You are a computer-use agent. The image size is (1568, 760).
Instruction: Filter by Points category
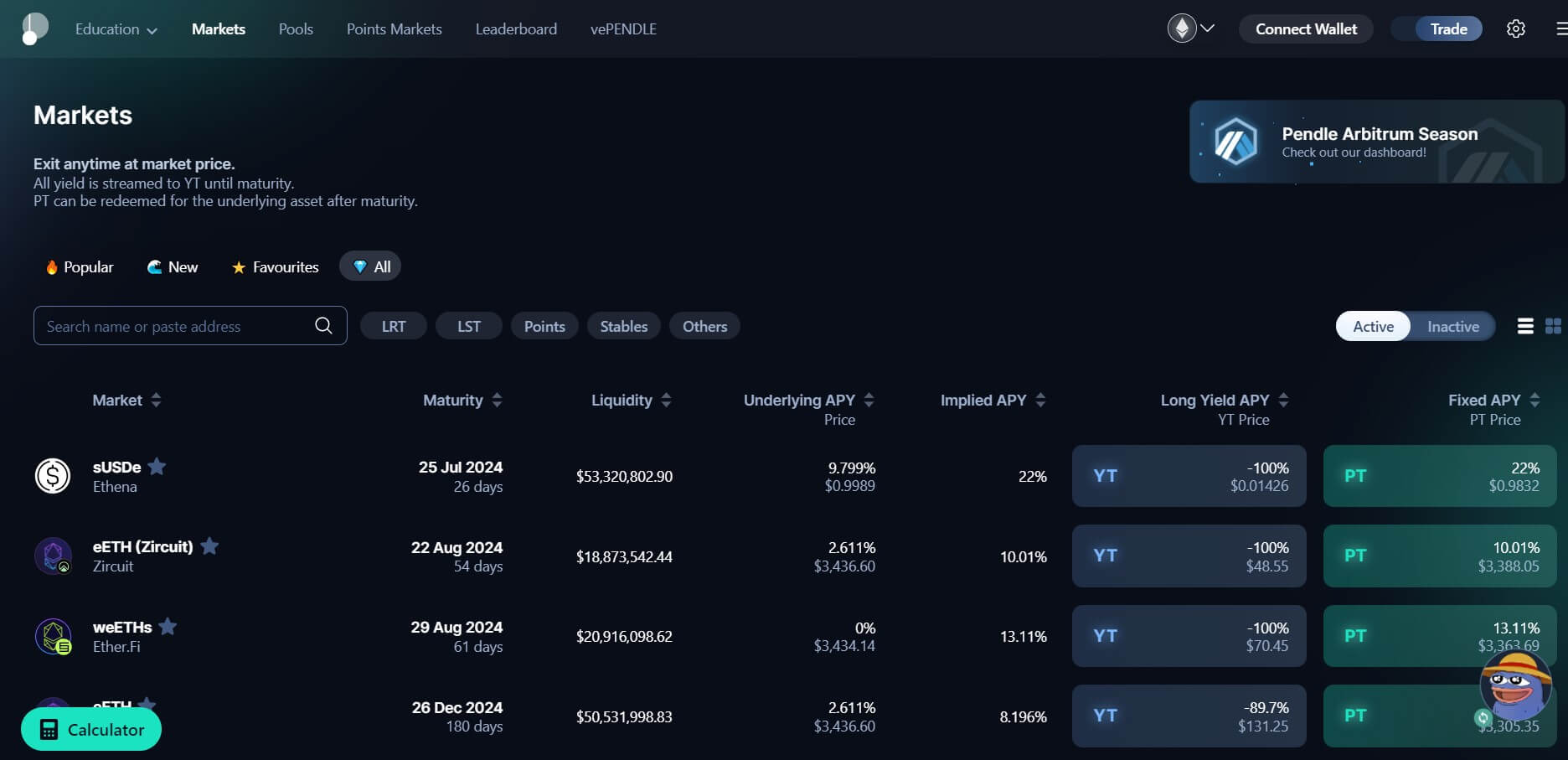[544, 326]
